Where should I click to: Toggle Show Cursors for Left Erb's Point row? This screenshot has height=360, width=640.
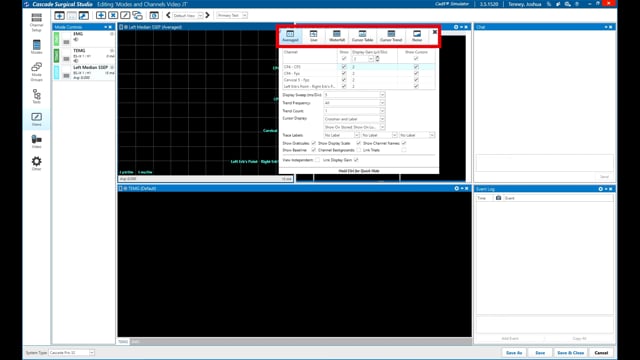(416, 86)
